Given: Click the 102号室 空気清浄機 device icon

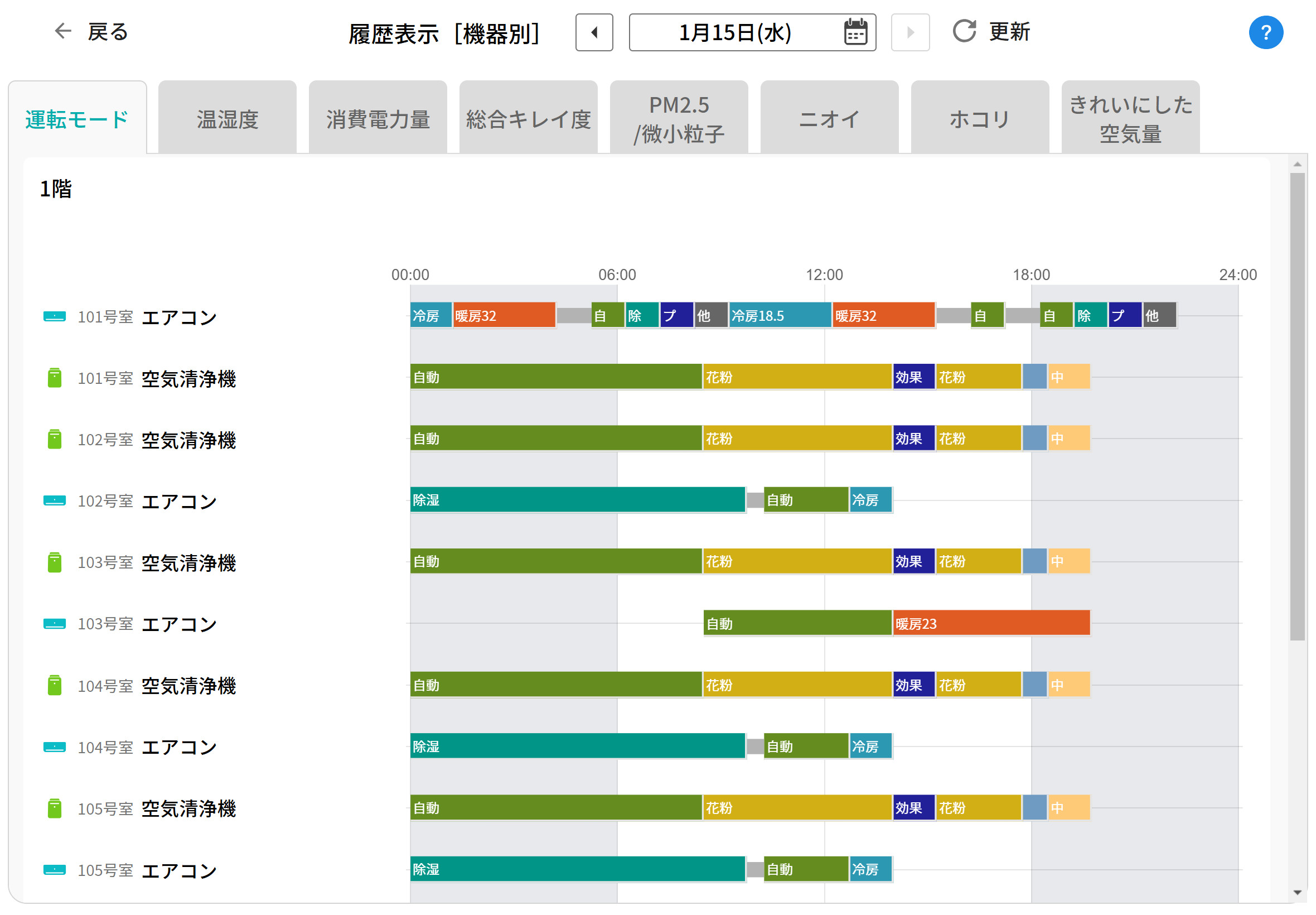Looking at the screenshot, I should 54,439.
